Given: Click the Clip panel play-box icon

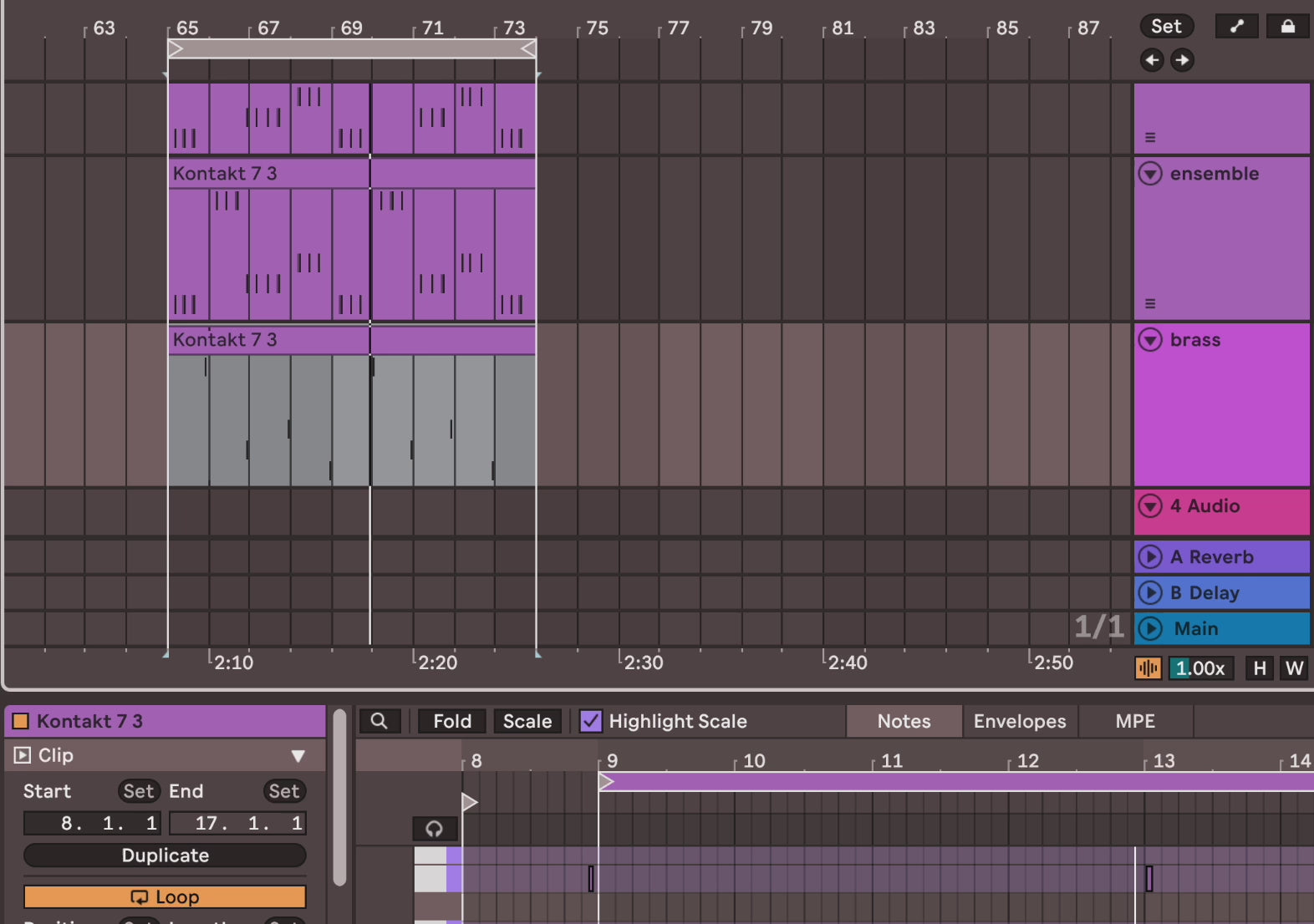Looking at the screenshot, I should pyautogui.click(x=23, y=755).
